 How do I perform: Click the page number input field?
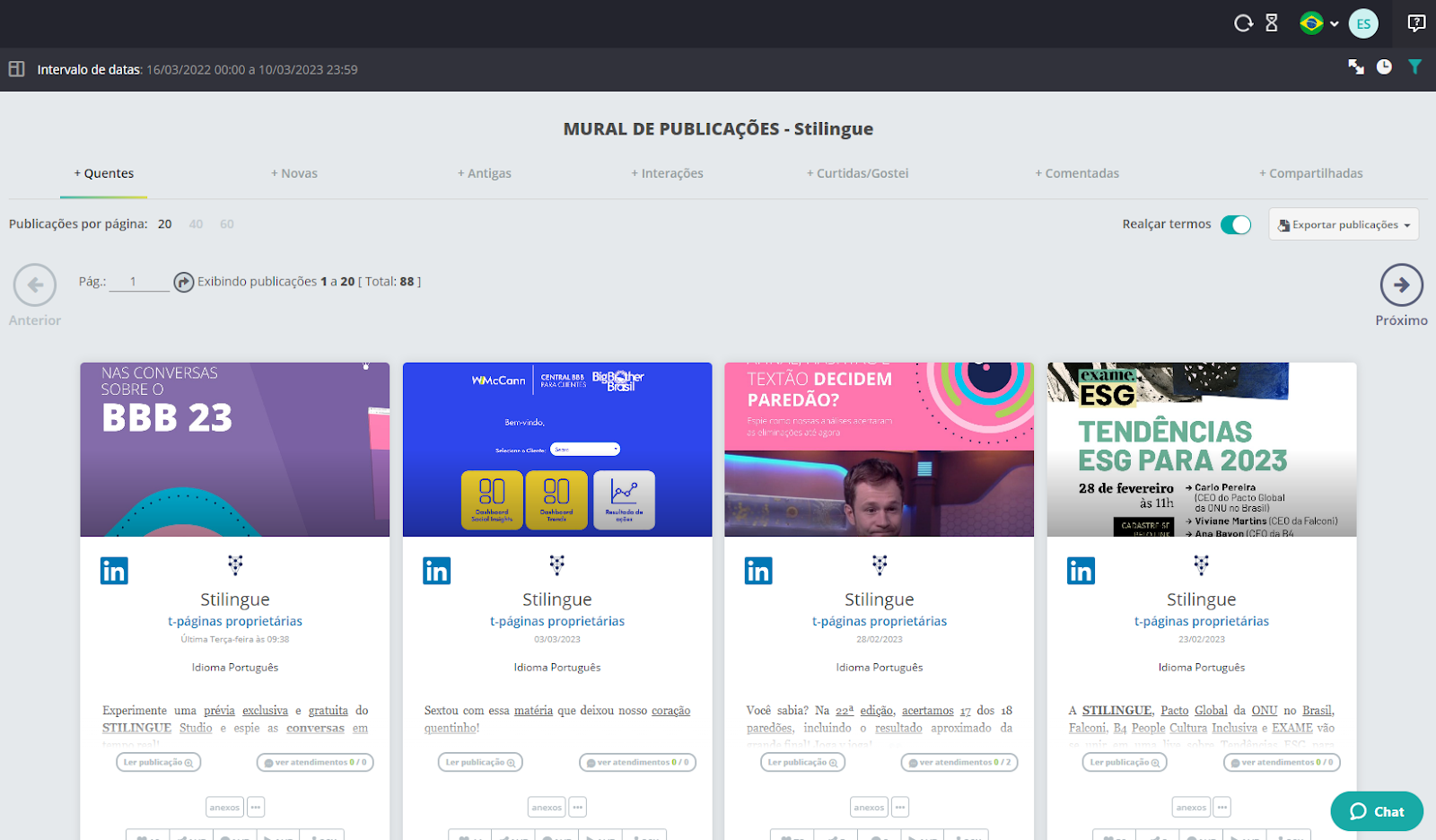pyautogui.click(x=138, y=282)
